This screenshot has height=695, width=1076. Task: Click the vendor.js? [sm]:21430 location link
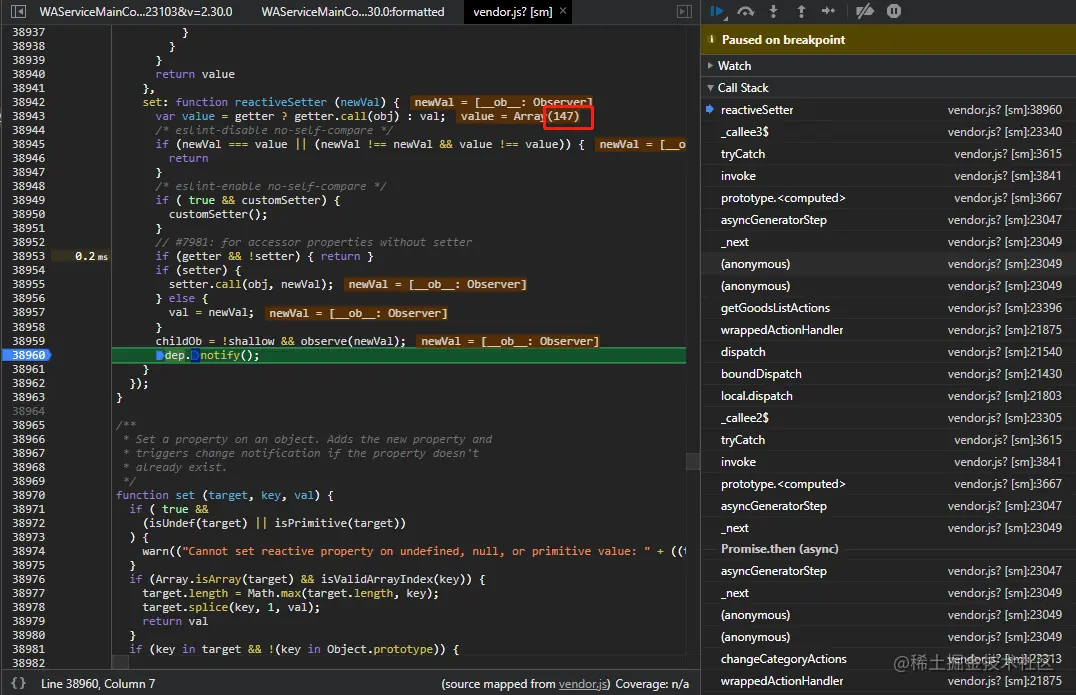tap(1005, 374)
